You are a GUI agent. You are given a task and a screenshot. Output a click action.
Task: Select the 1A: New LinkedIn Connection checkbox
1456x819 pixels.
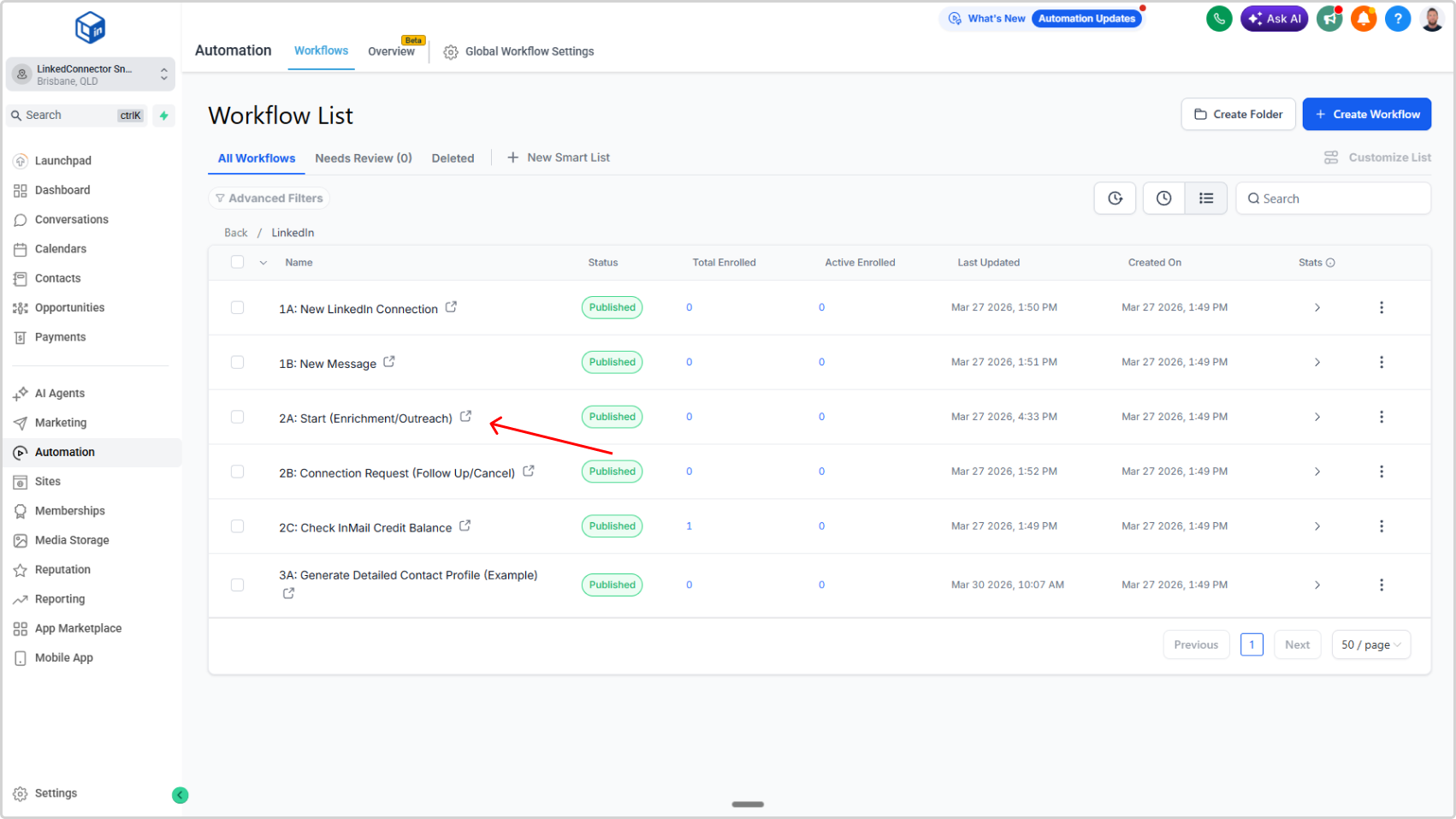(x=238, y=307)
